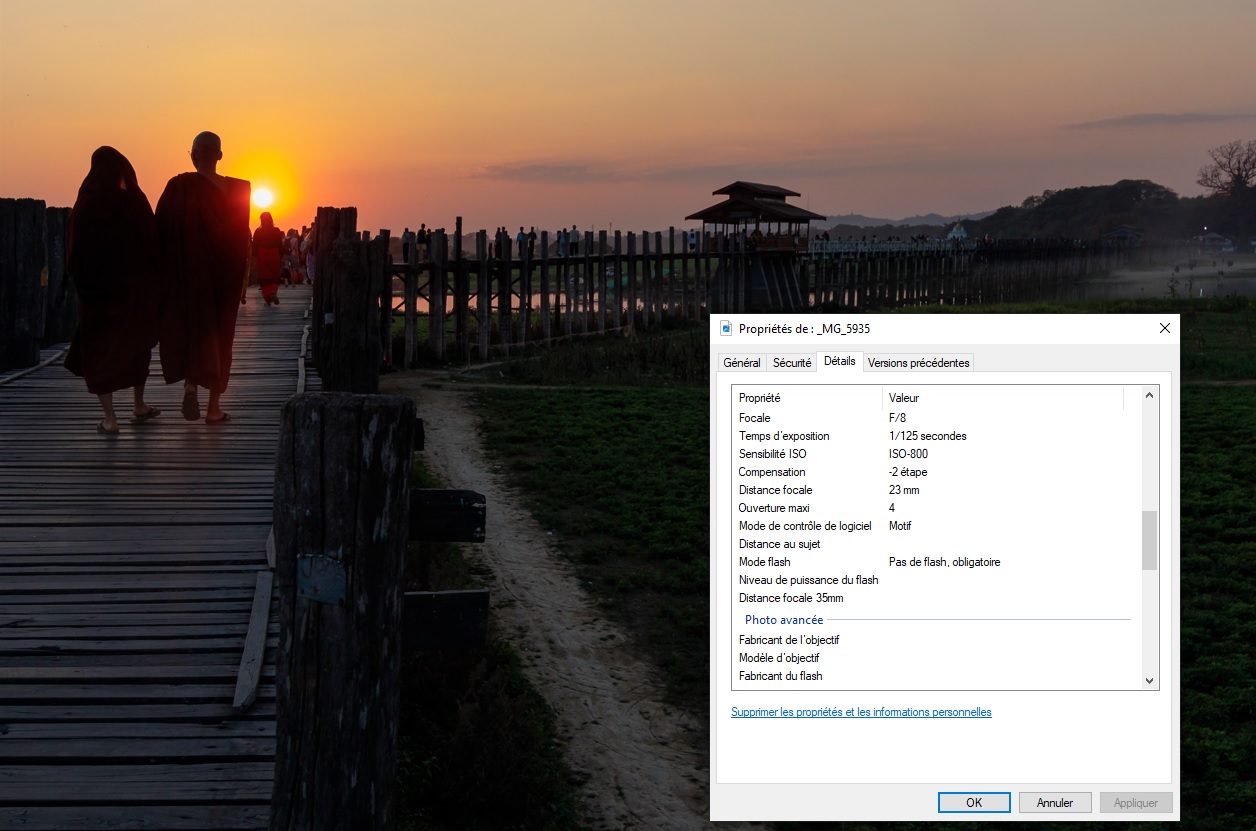Click the file icon in the dialog title bar
The width and height of the screenshot is (1256, 831).
pos(726,328)
